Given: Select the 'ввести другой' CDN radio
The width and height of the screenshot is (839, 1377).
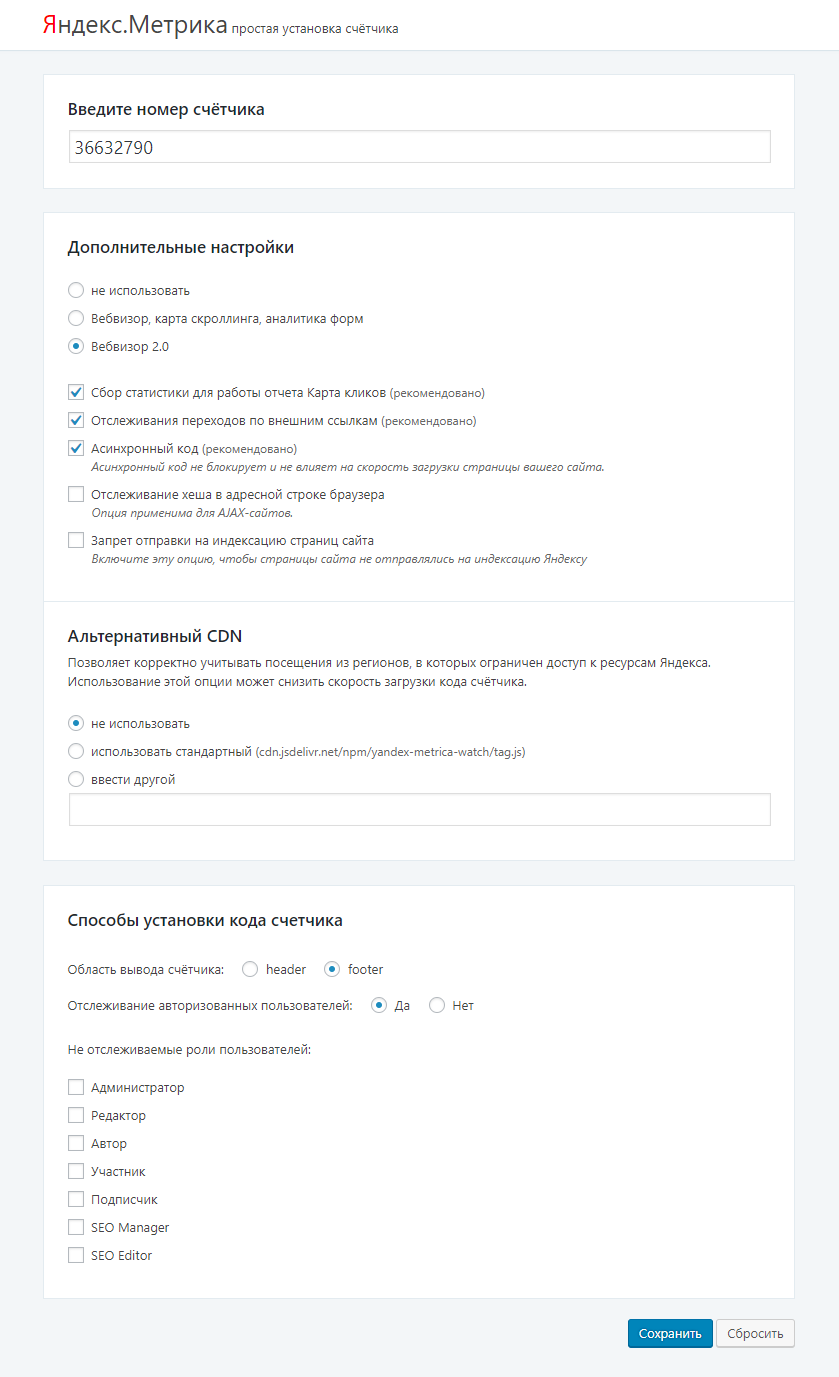Looking at the screenshot, I should [x=76, y=780].
